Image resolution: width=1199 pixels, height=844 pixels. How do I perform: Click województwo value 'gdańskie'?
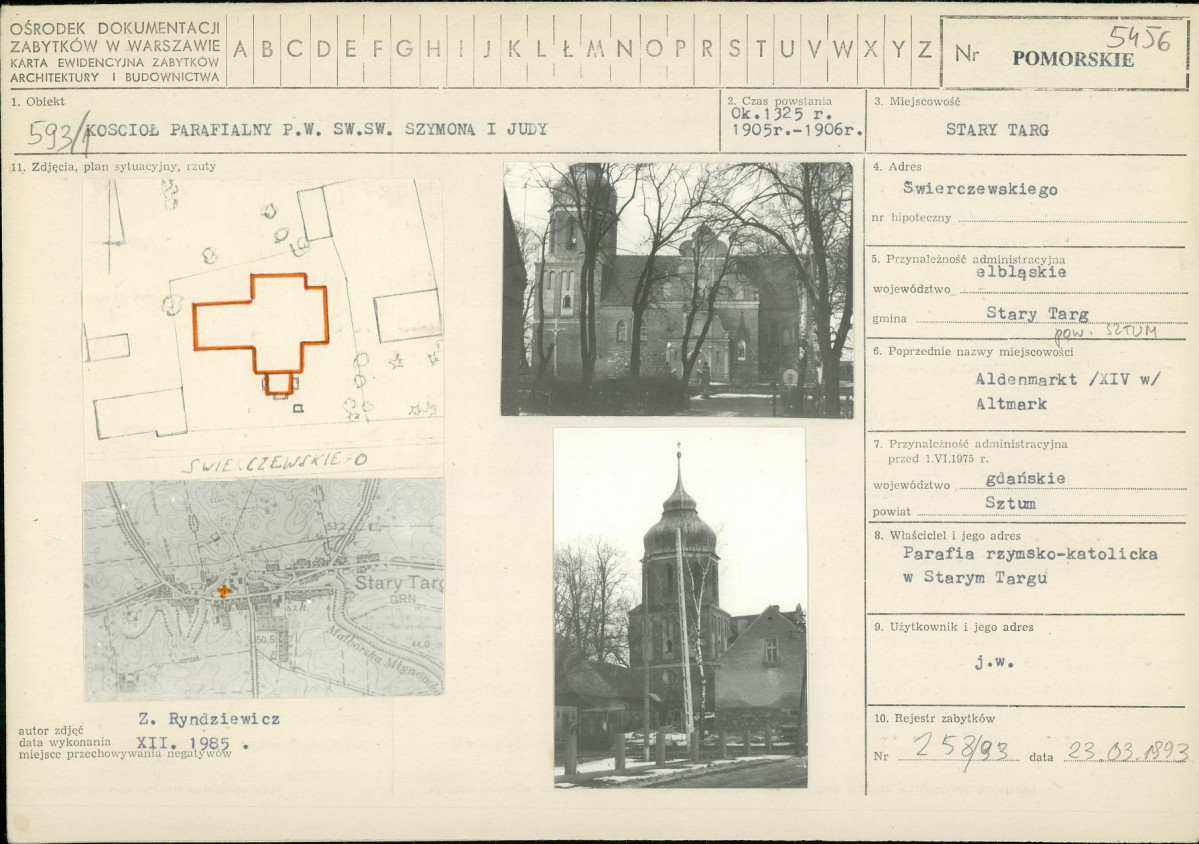click(1025, 479)
